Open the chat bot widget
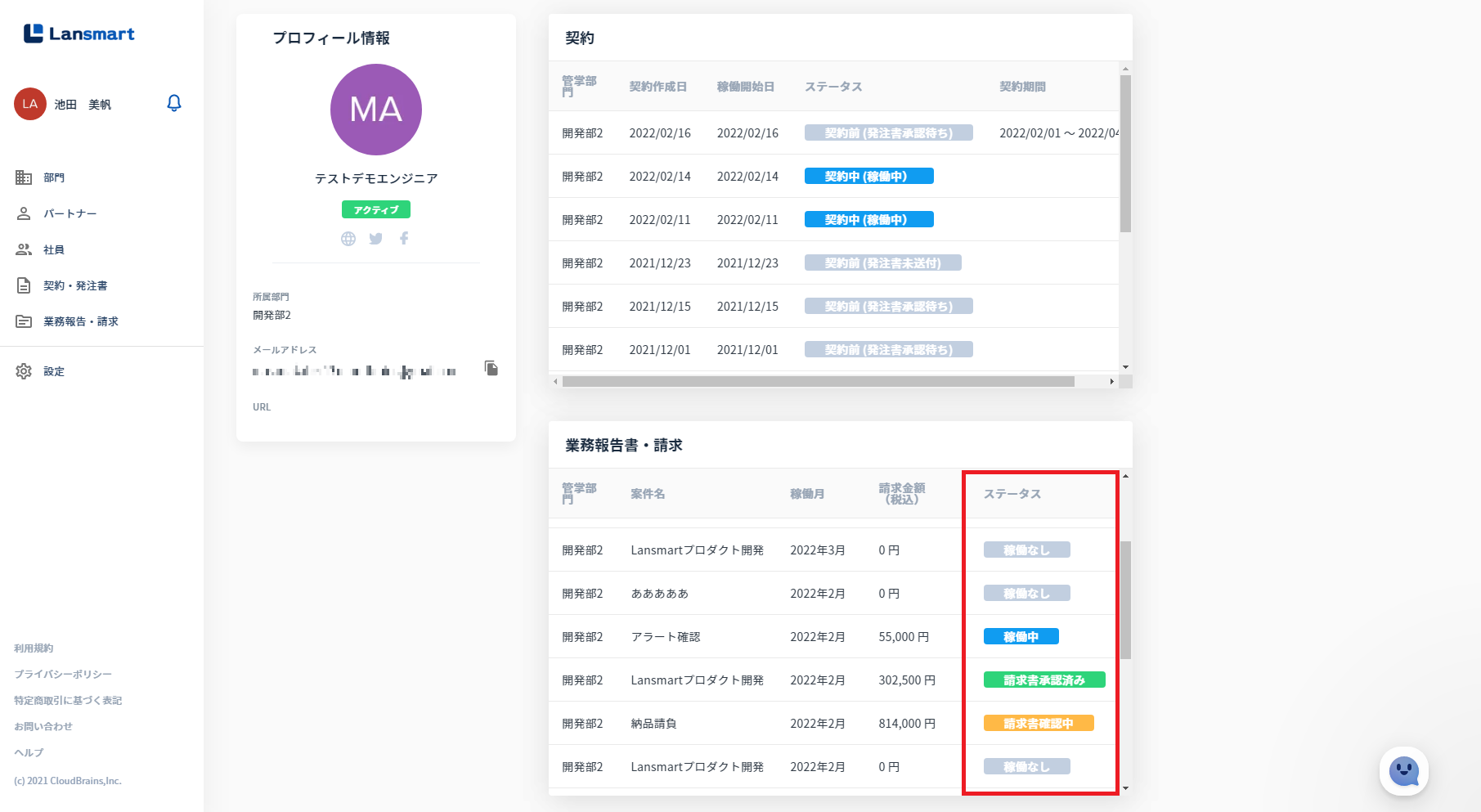This screenshot has height=812, width=1481. click(x=1404, y=771)
